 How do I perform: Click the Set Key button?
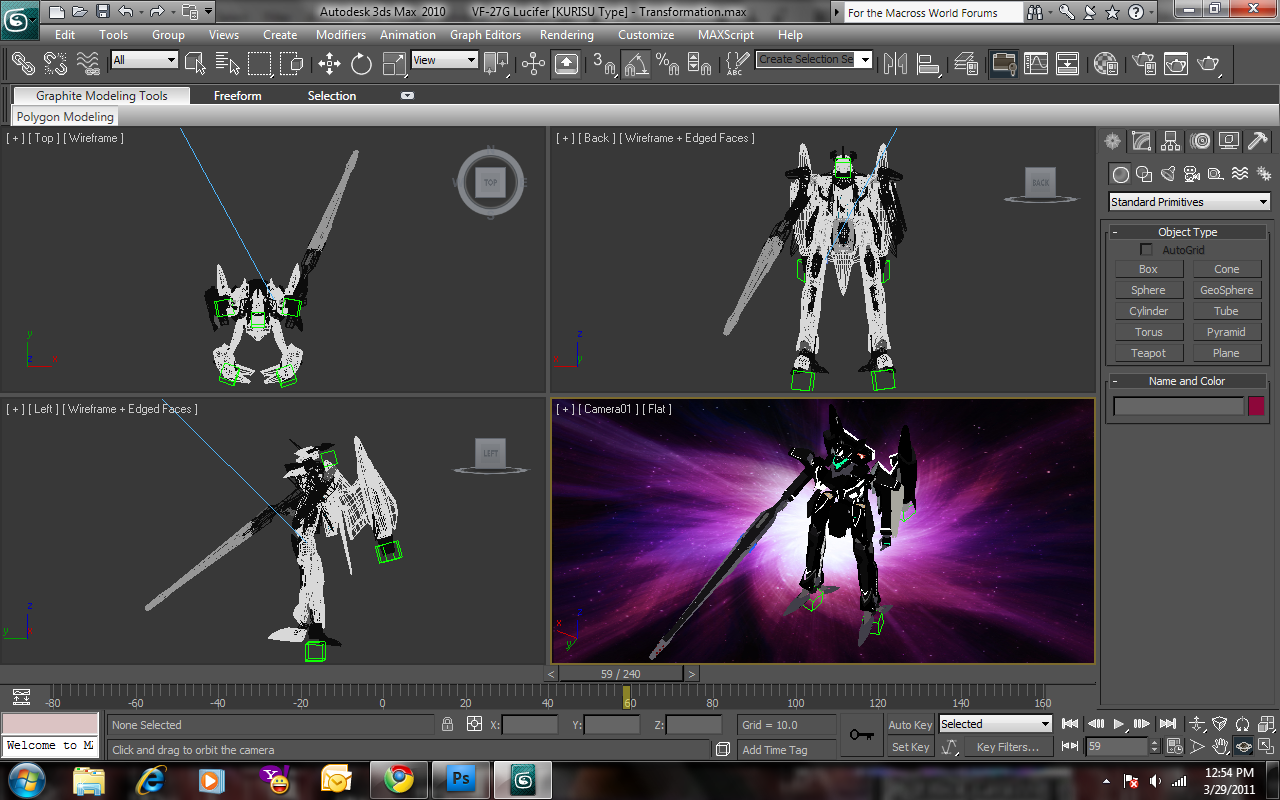[910, 747]
